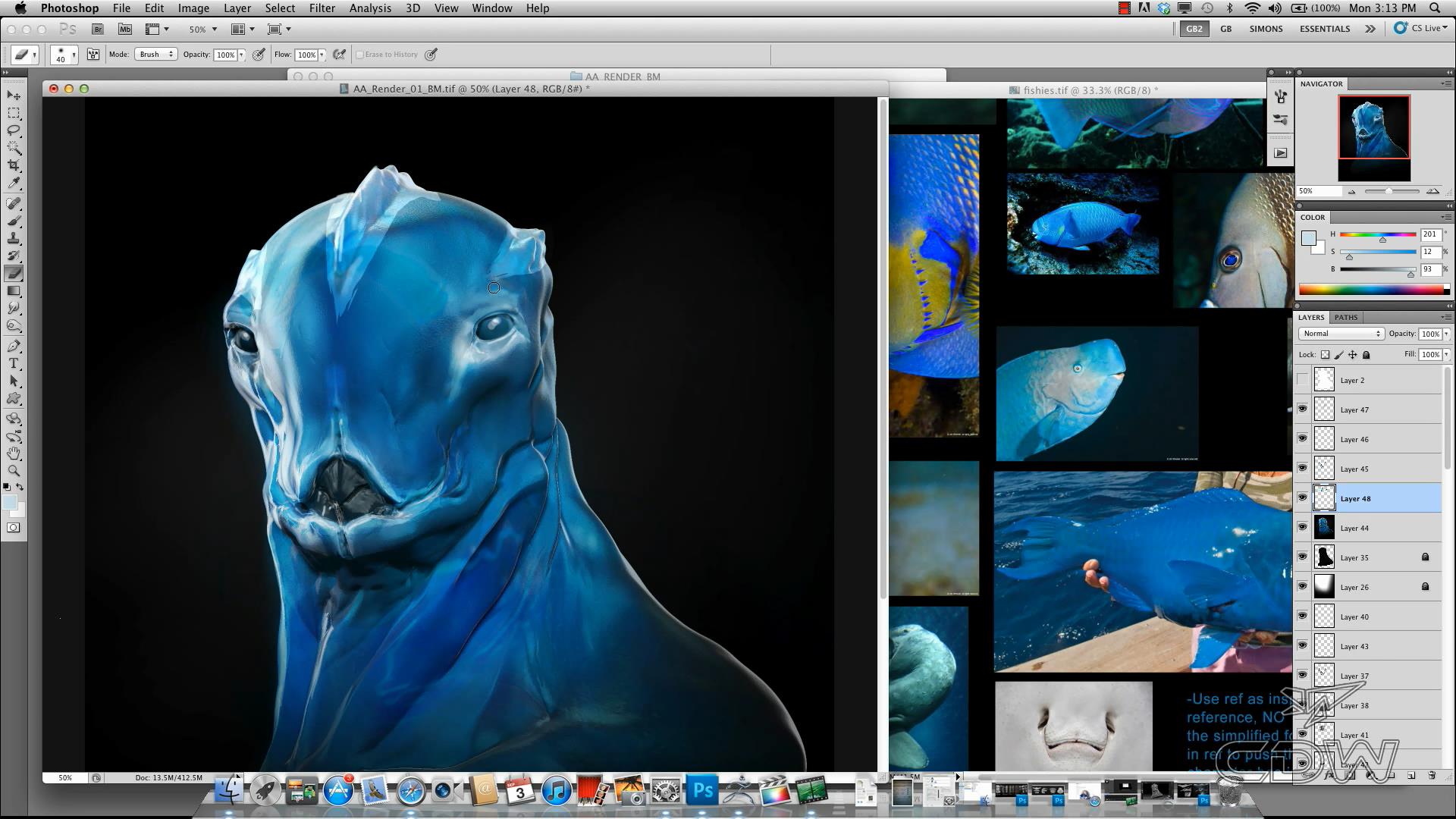Select the Path Selection tool
The width and height of the screenshot is (1456, 819).
coord(14,381)
